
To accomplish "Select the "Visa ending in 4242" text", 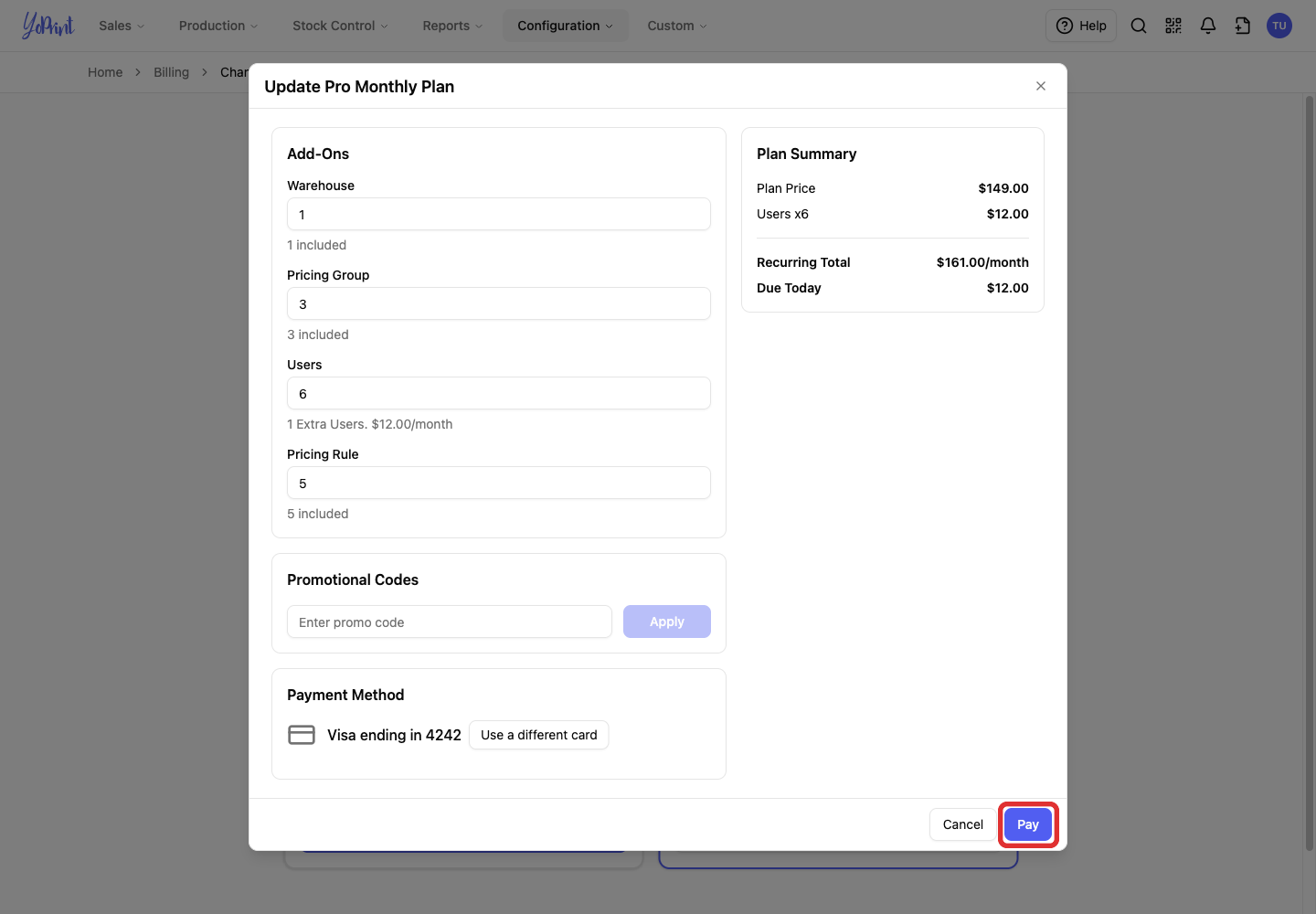I will coord(395,735).
